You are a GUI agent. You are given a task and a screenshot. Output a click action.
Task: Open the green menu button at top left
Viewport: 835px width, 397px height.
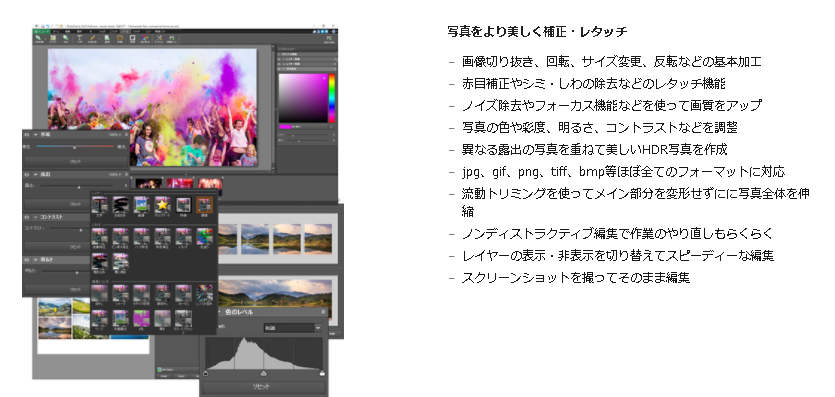tap(41, 31)
